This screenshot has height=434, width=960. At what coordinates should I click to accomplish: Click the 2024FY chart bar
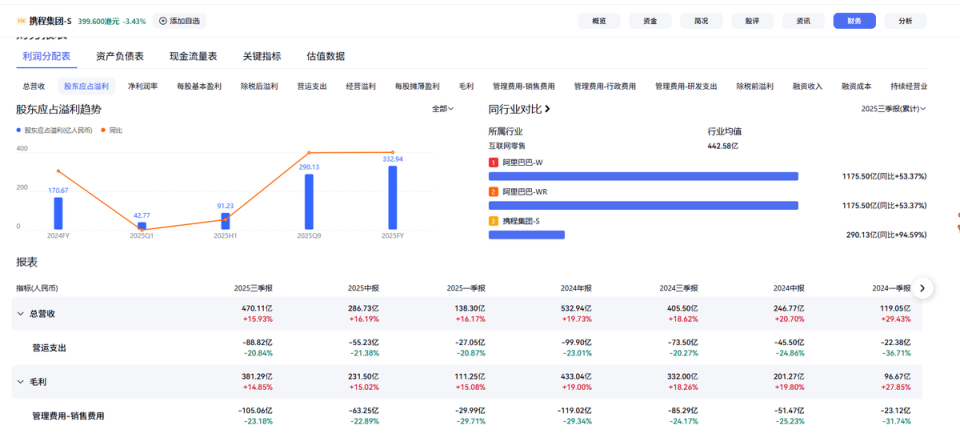58,213
